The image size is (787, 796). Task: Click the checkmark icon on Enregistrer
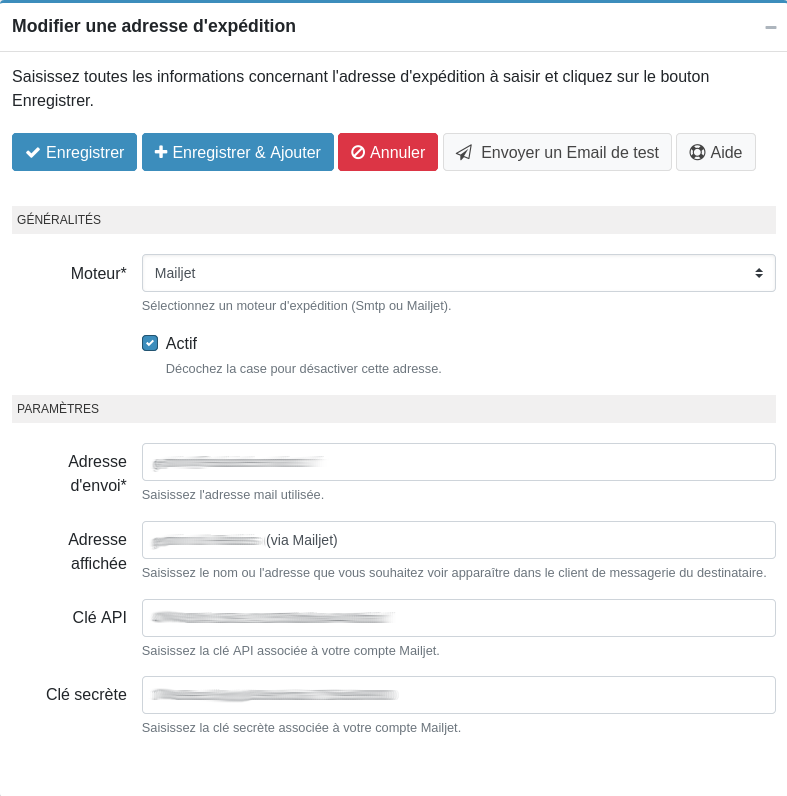[33, 153]
